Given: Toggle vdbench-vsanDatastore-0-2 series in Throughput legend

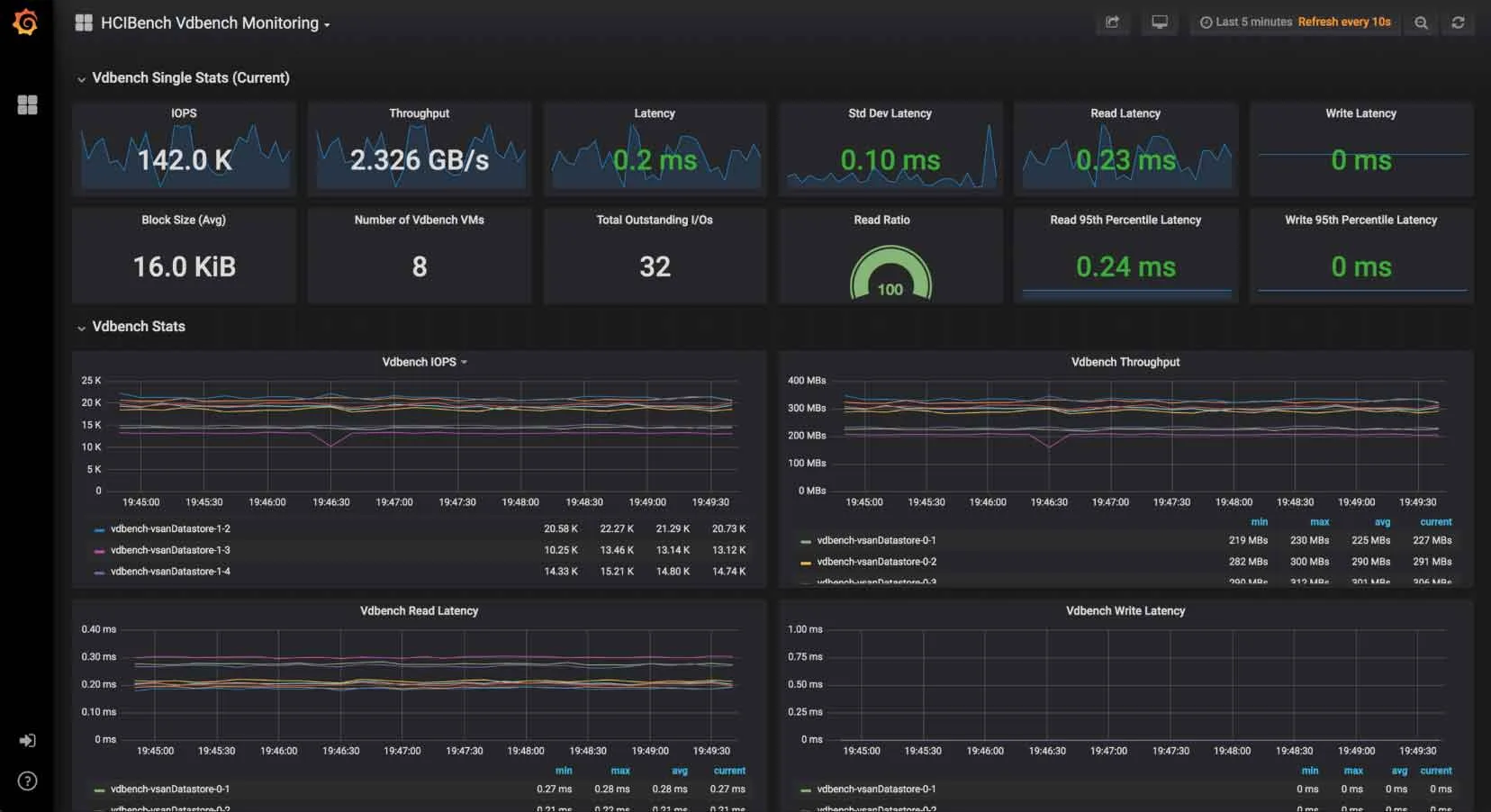Looking at the screenshot, I should 876,562.
